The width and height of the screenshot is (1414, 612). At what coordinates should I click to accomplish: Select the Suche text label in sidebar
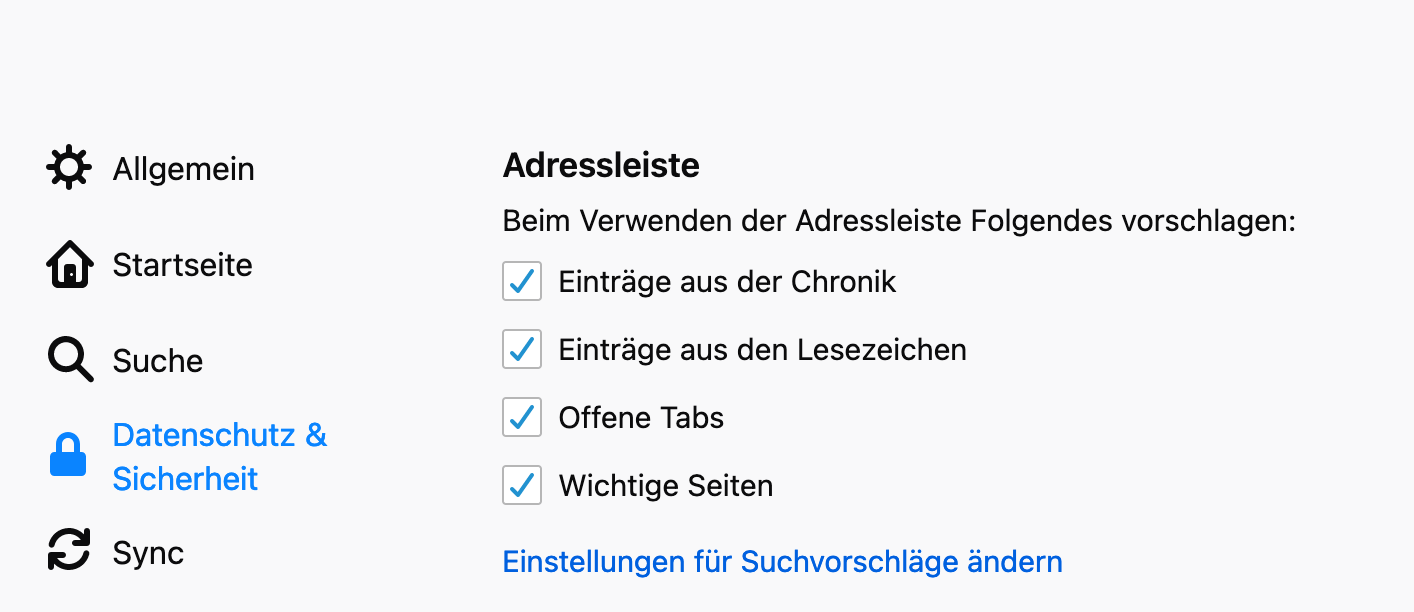point(158,361)
